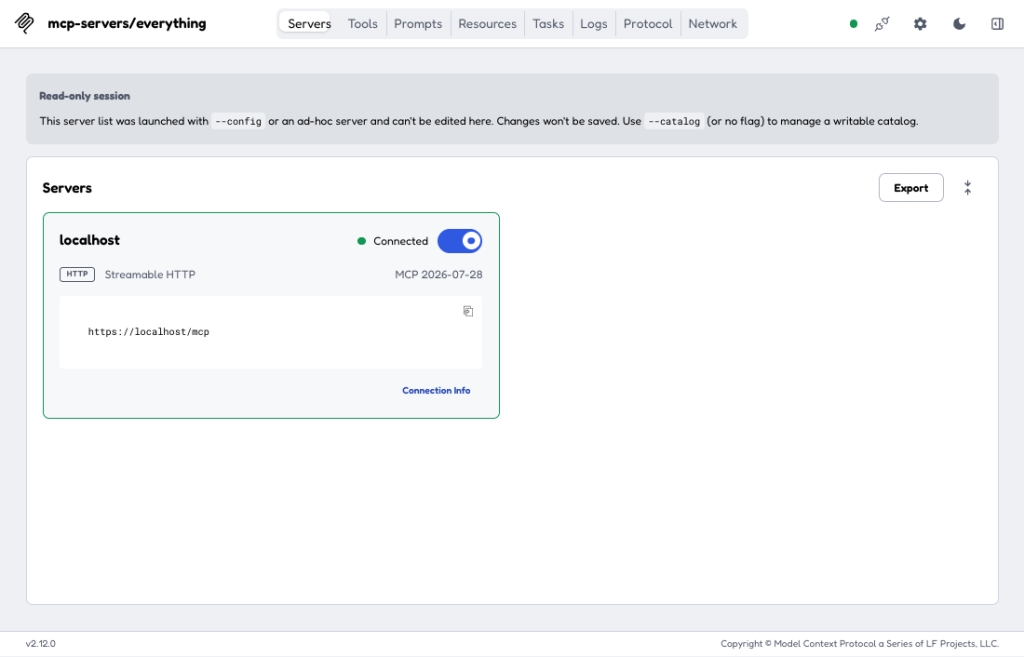
Task: Click the mcp-servers/everything title
Action: (127, 24)
